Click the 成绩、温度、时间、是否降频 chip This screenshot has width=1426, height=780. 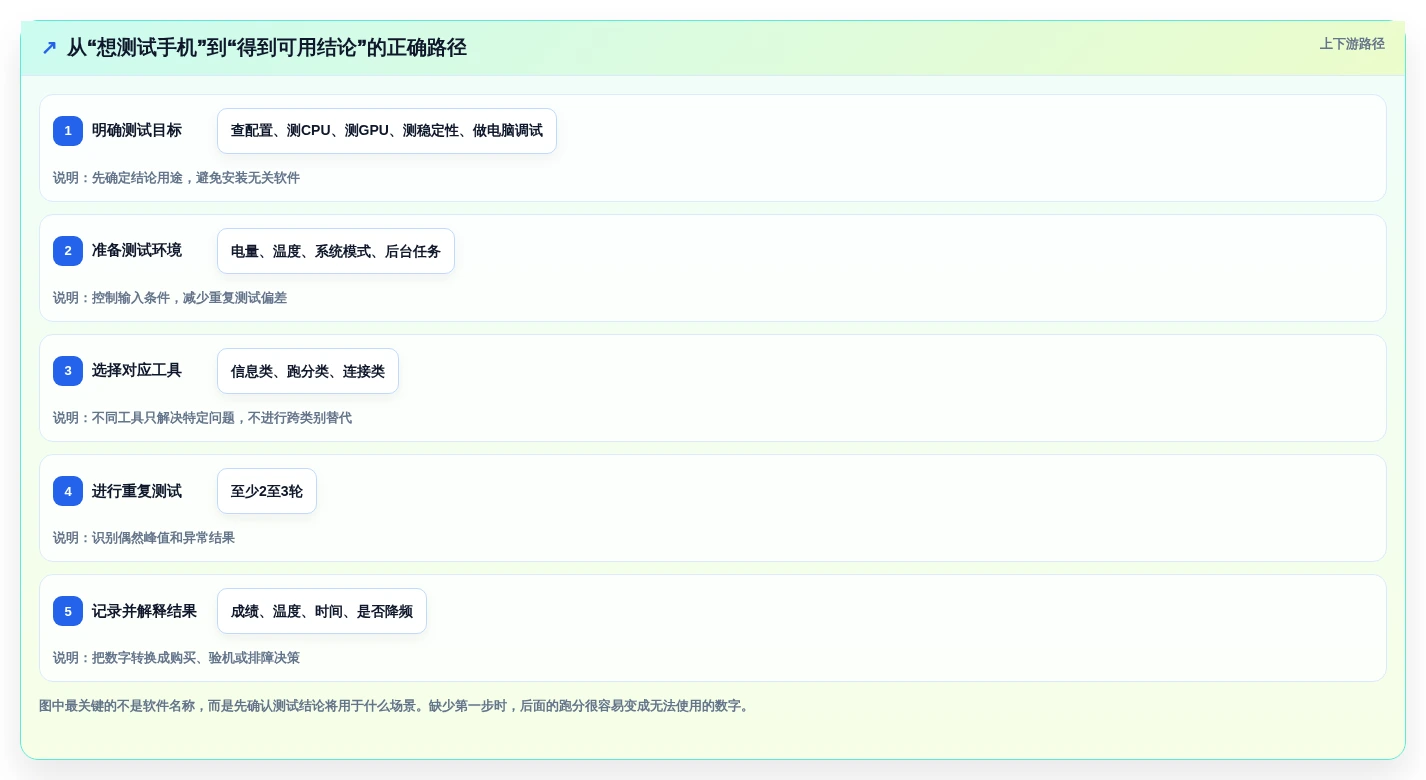322,611
